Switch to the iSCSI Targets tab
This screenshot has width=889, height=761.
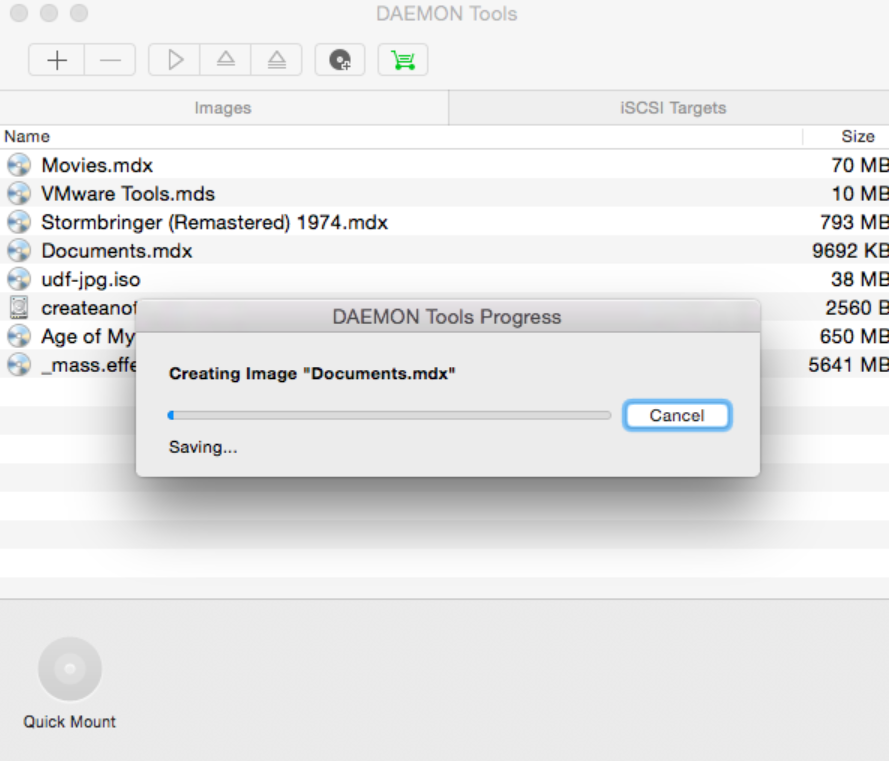(x=672, y=108)
